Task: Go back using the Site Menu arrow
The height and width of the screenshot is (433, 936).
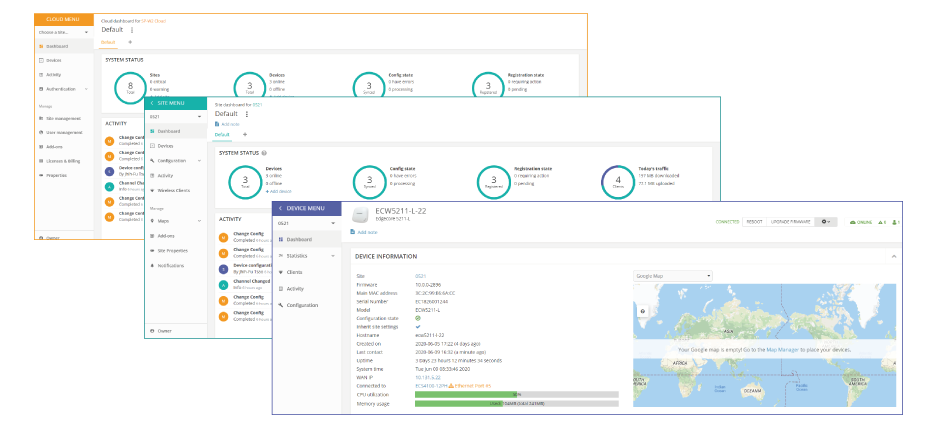Action: (x=152, y=103)
